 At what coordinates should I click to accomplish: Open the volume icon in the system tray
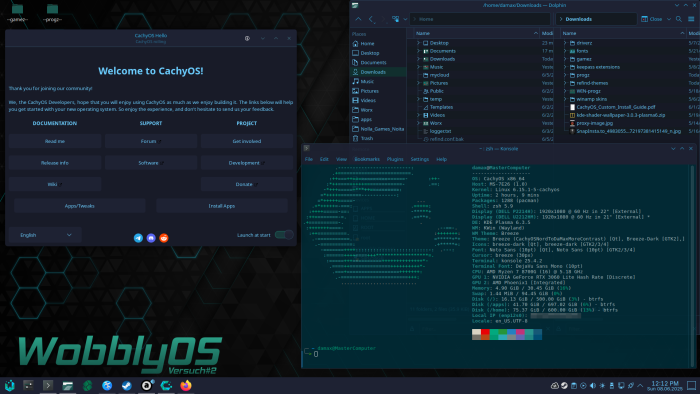(593, 386)
